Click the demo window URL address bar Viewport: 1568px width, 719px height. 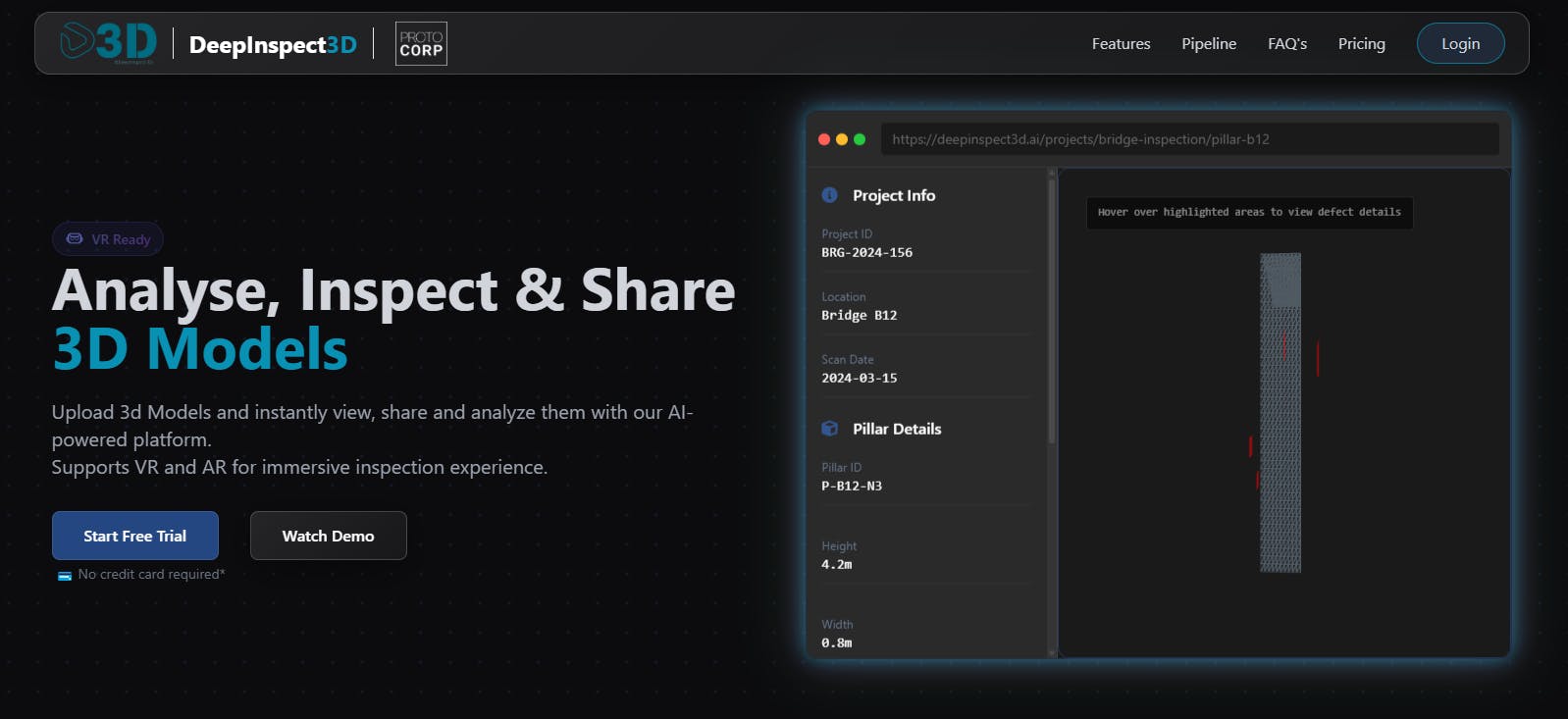[x=1189, y=139]
